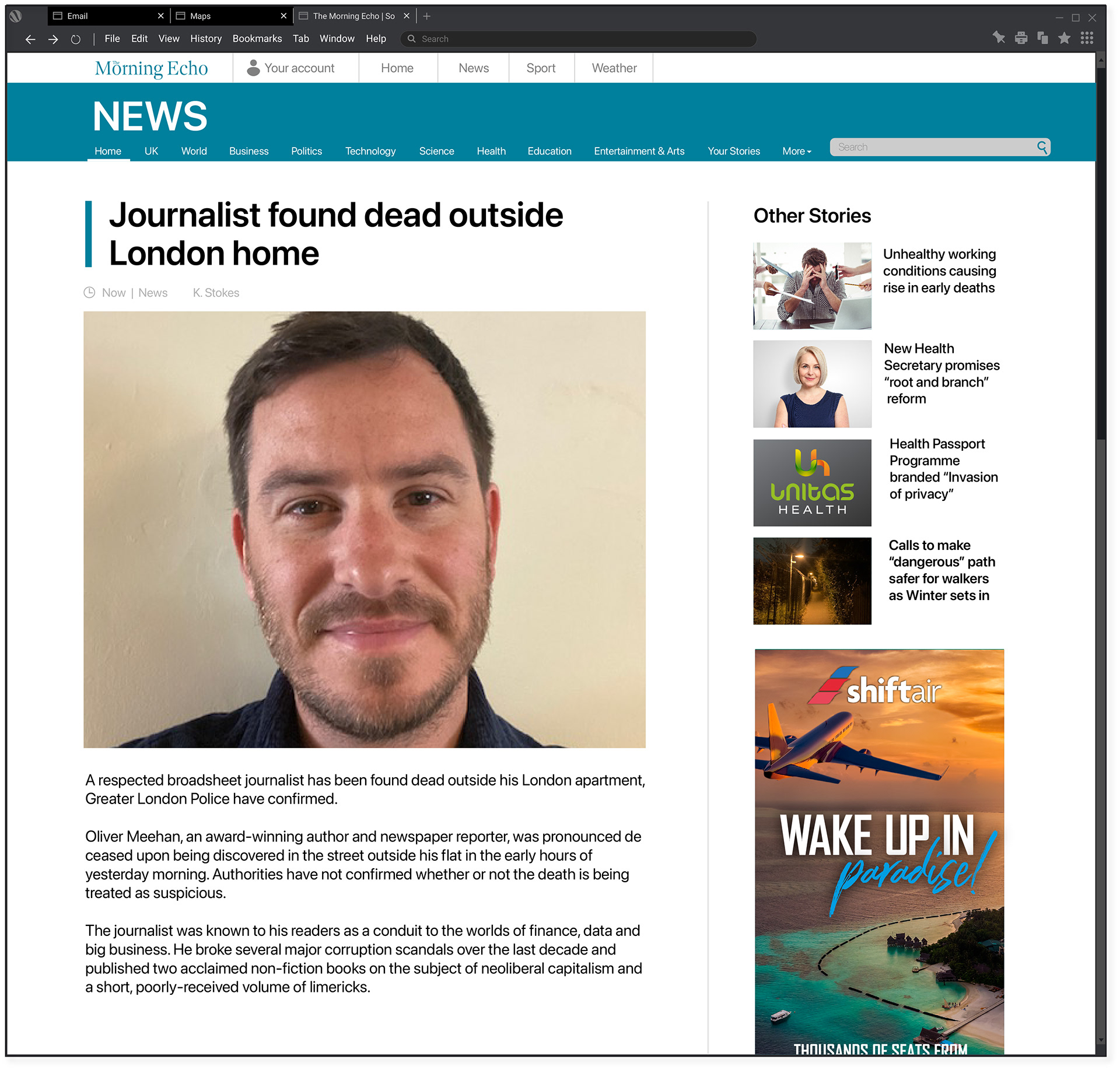
Task: Open the Education news category
Action: click(x=549, y=151)
